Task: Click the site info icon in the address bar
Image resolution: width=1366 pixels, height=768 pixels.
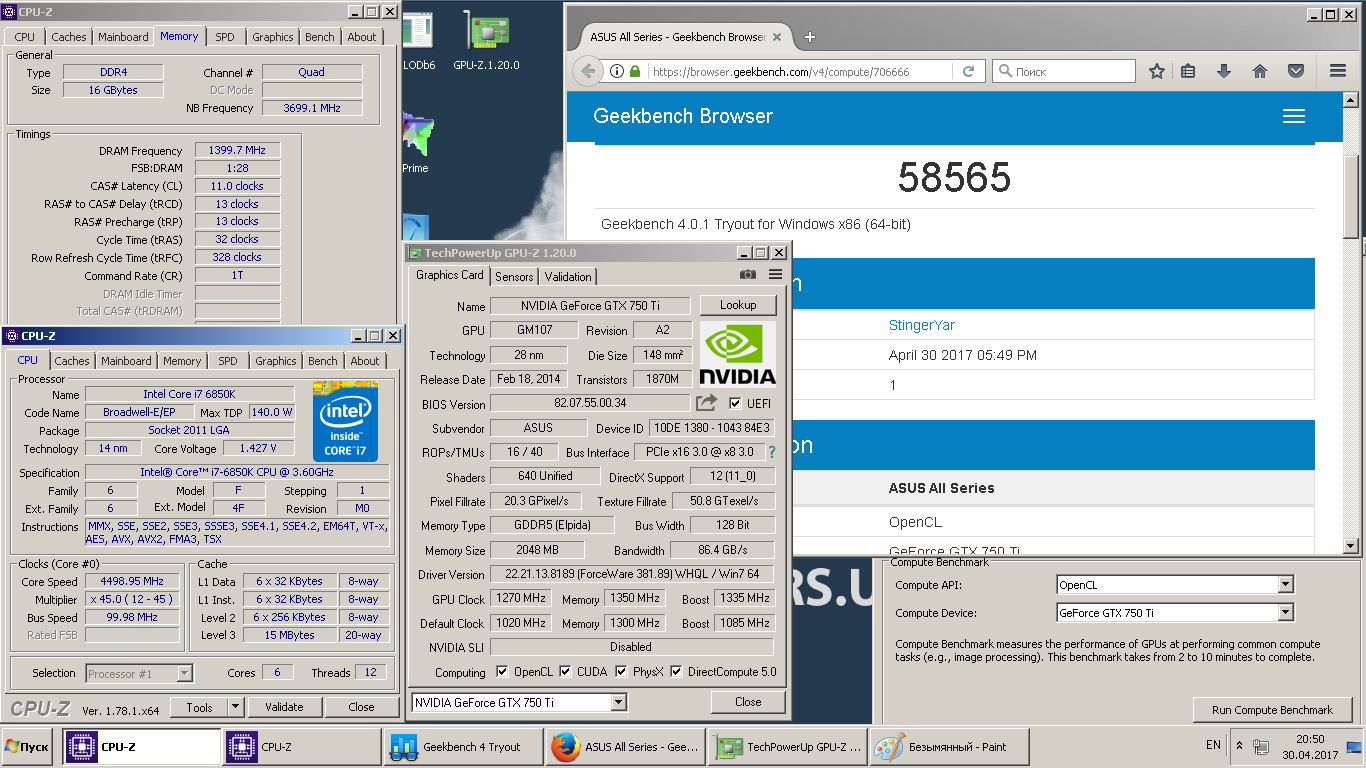Action: (x=617, y=71)
